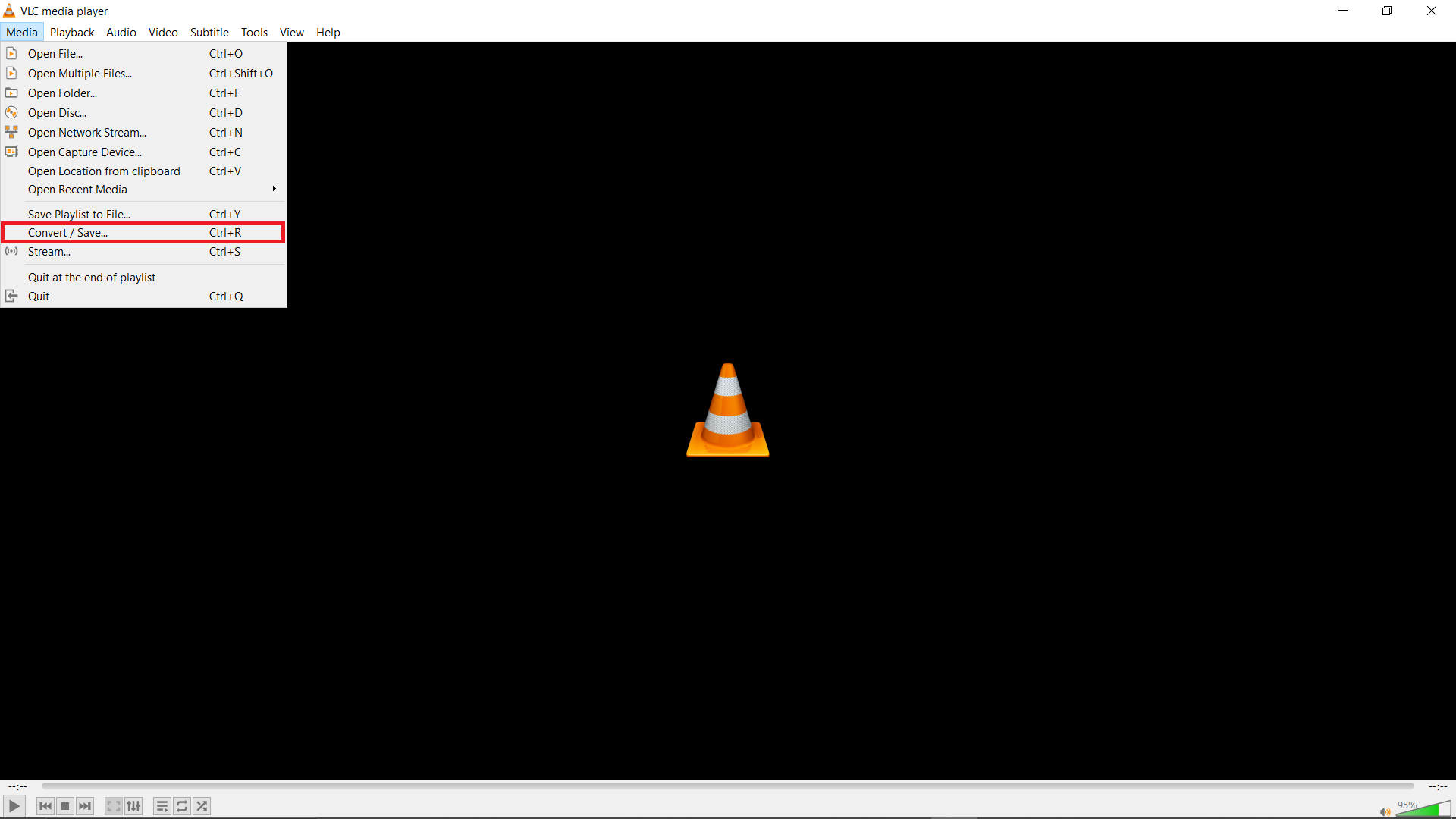Click the Playback menu in menu bar

pos(70,32)
